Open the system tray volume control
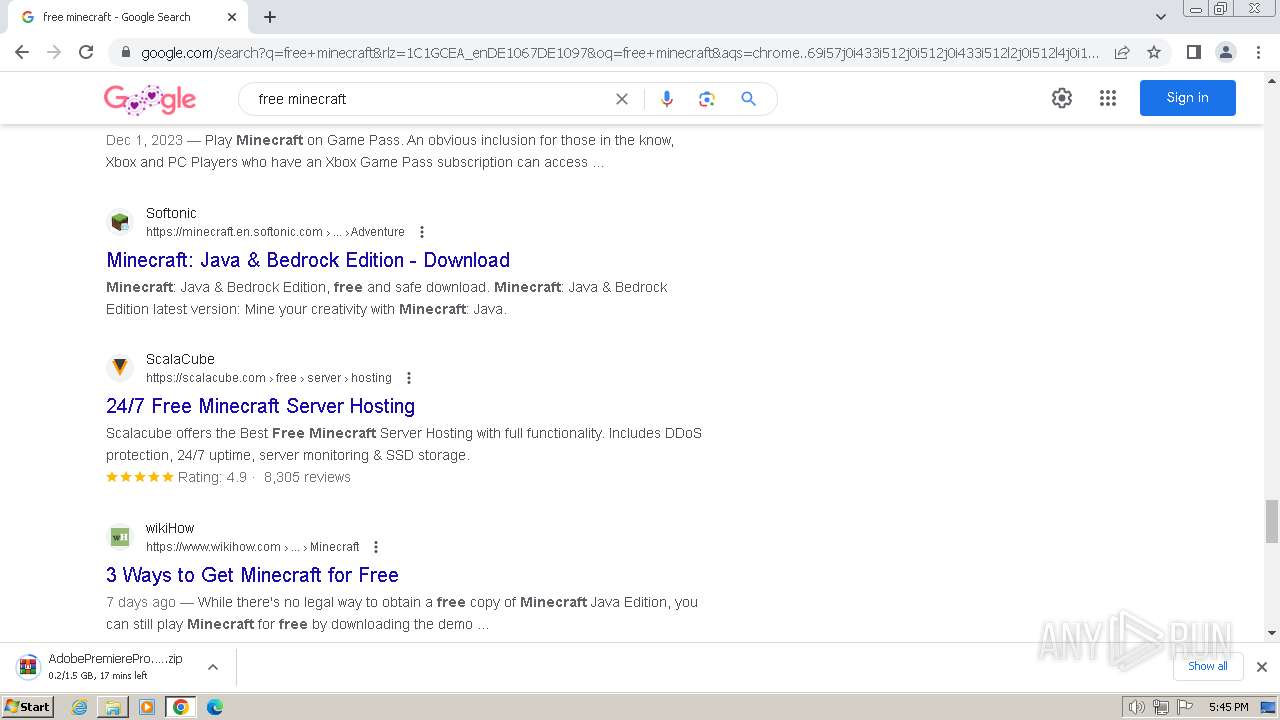Image resolution: width=1280 pixels, height=720 pixels. (1137, 707)
